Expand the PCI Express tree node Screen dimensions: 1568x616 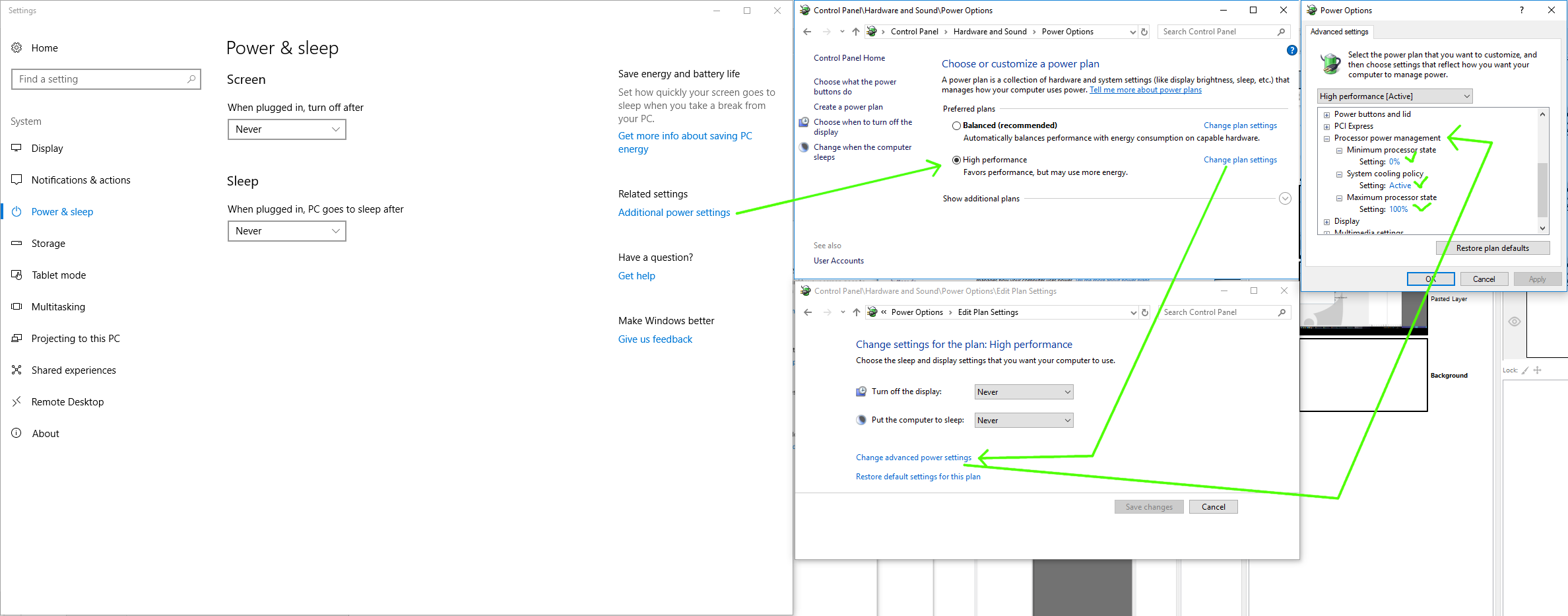(1326, 127)
